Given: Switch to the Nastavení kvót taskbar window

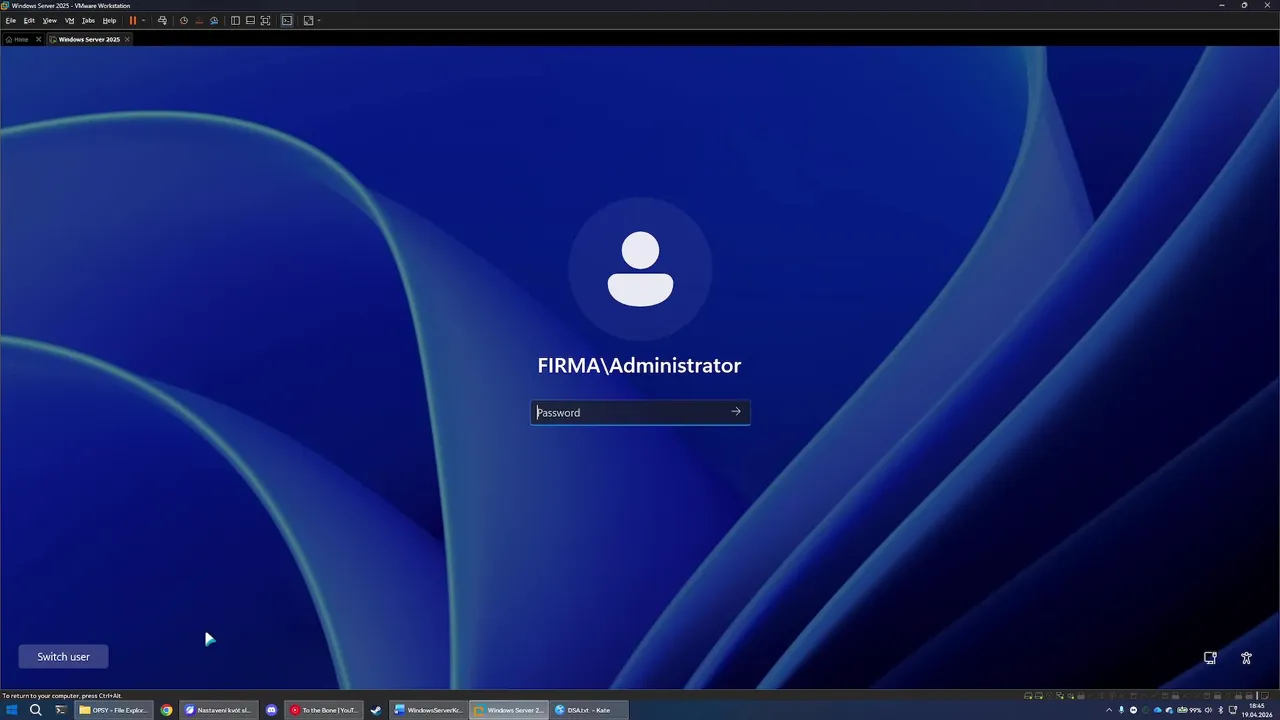Looking at the screenshot, I should point(218,710).
